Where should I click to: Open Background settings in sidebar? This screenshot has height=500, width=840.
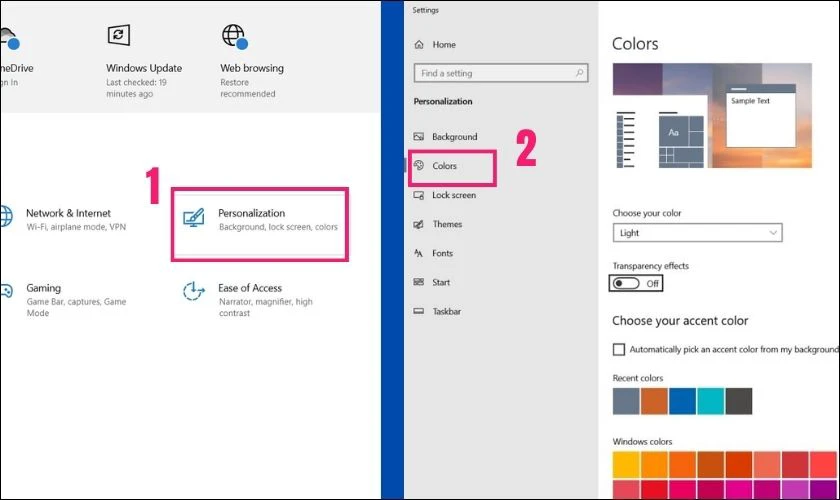pos(454,137)
